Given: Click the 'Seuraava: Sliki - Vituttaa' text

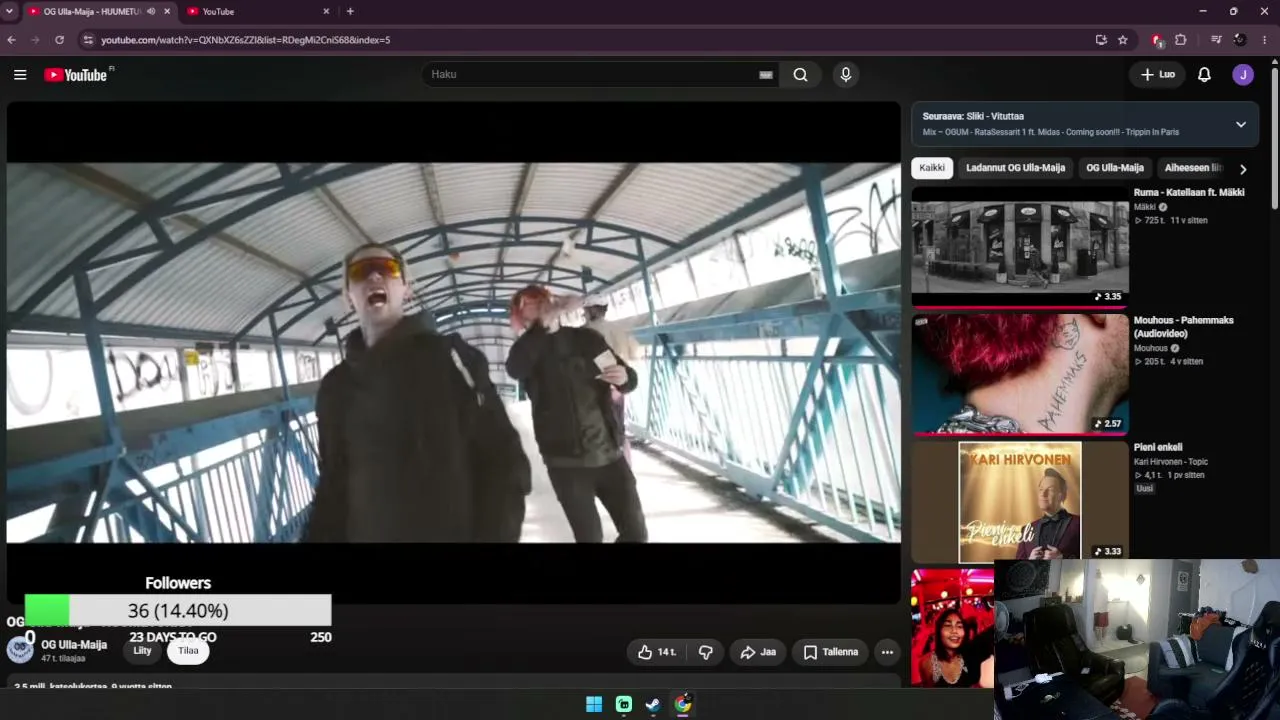Looking at the screenshot, I should coord(973,116).
